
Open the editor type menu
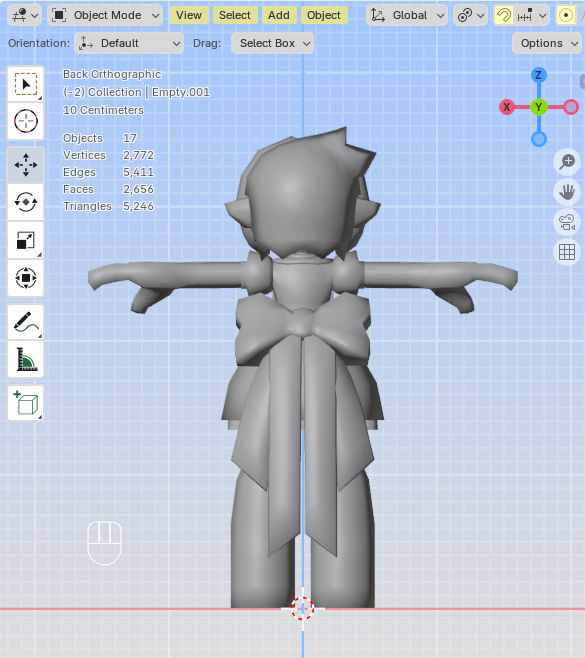tap(25, 16)
